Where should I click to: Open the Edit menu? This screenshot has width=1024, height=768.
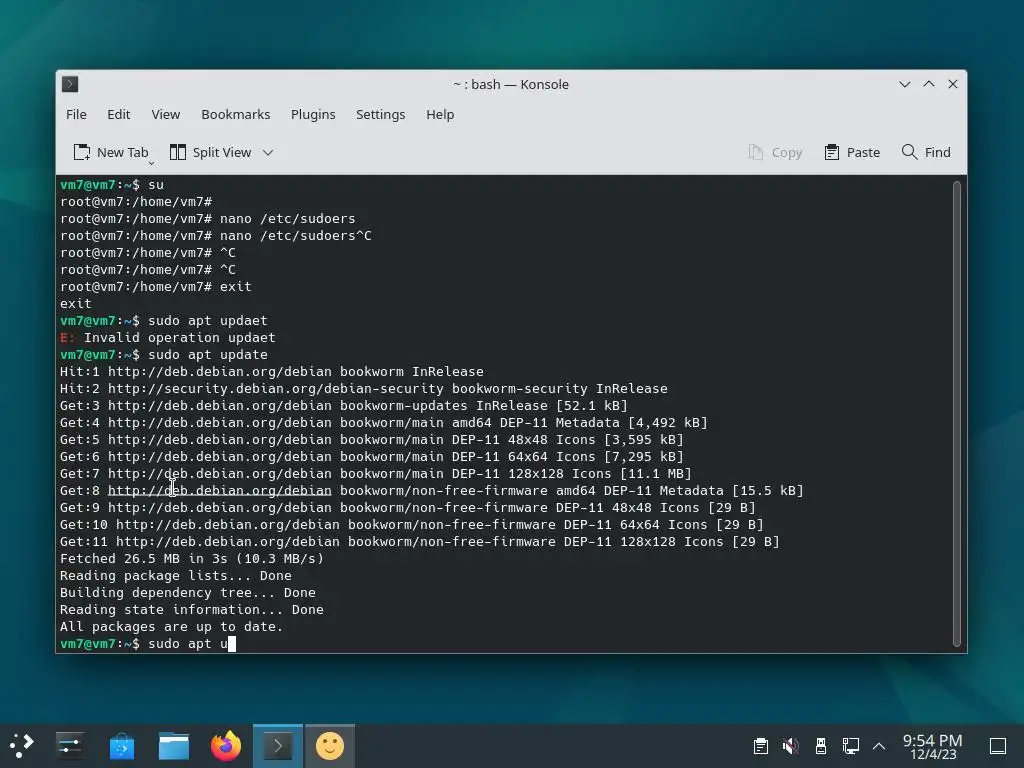pos(119,114)
